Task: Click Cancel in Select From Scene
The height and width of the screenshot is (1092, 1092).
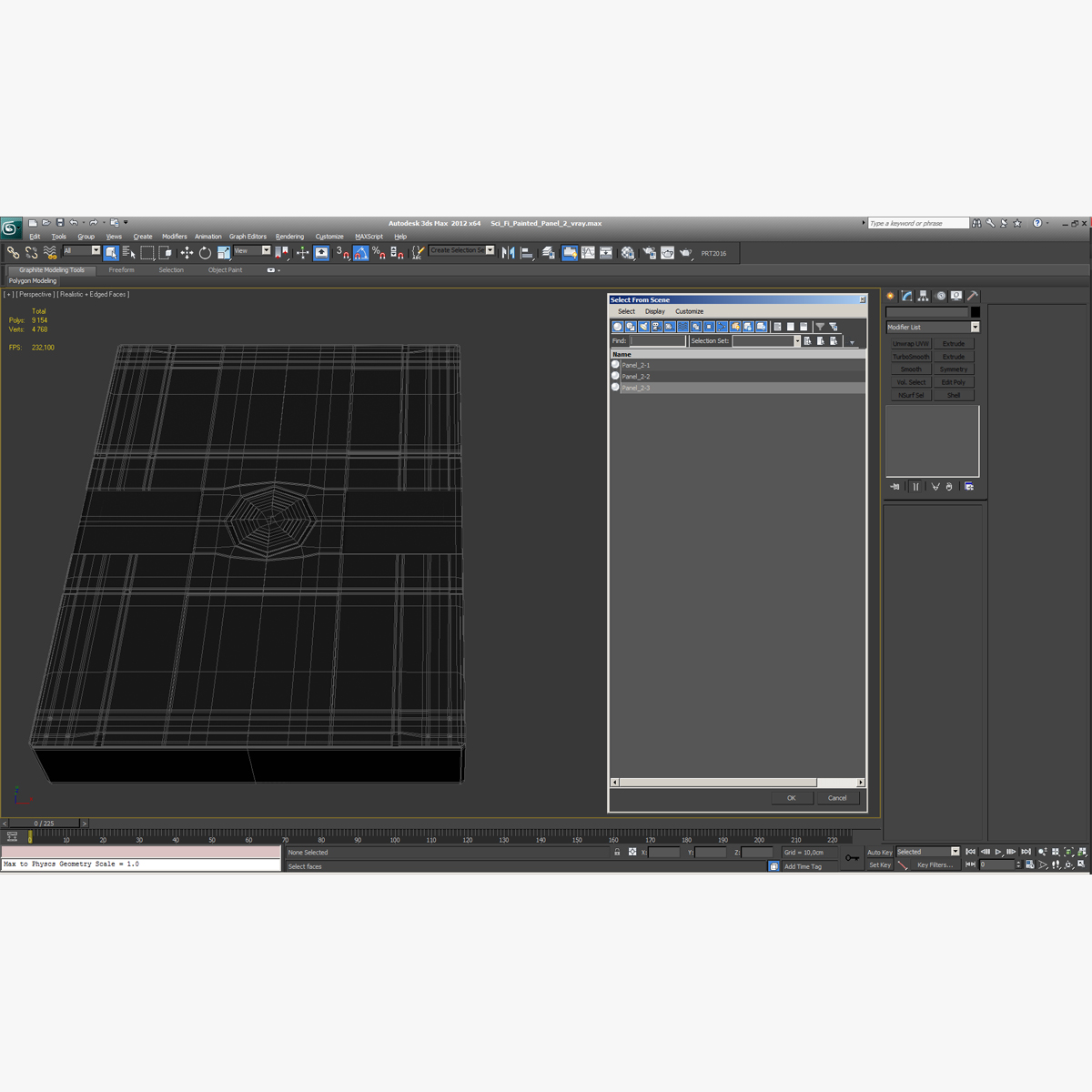Action: [837, 798]
